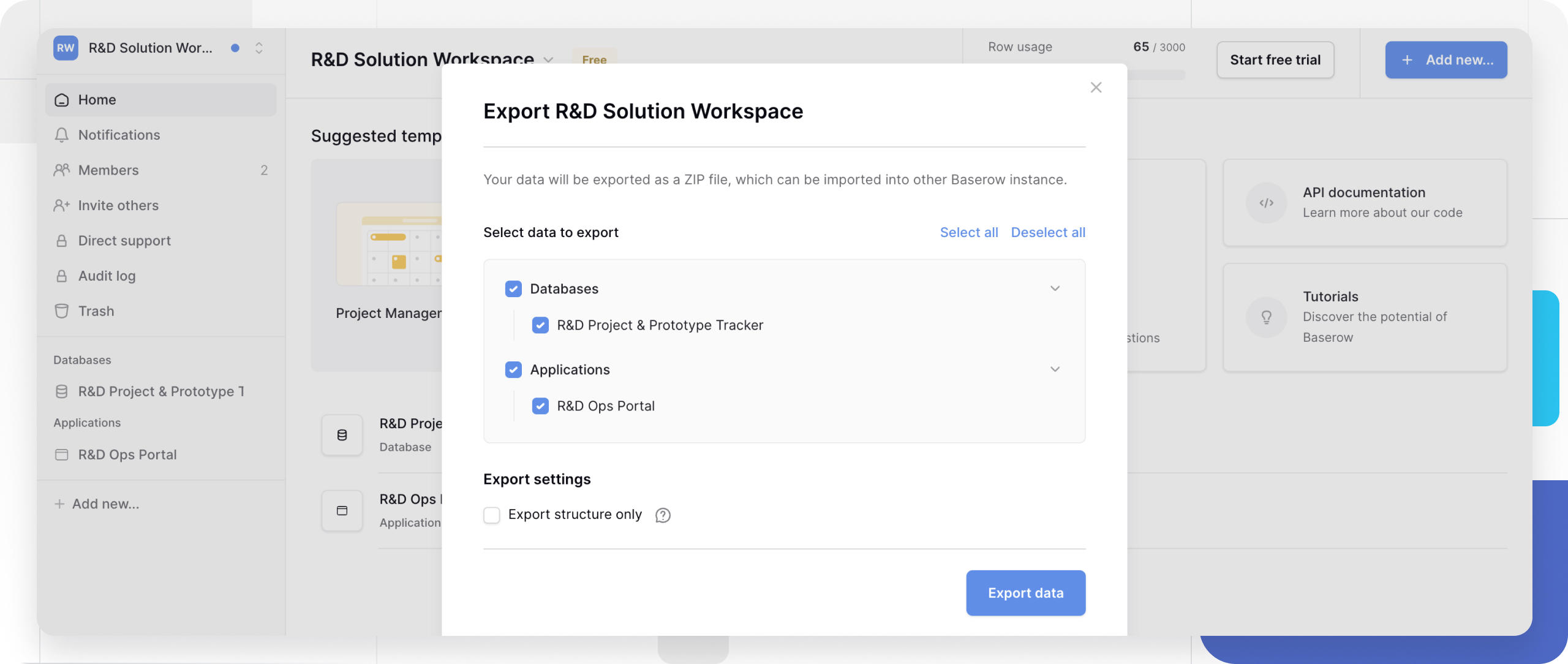Image resolution: width=1568 pixels, height=664 pixels.
Task: Click the R&D Ops Portal label in export list
Action: 606,406
